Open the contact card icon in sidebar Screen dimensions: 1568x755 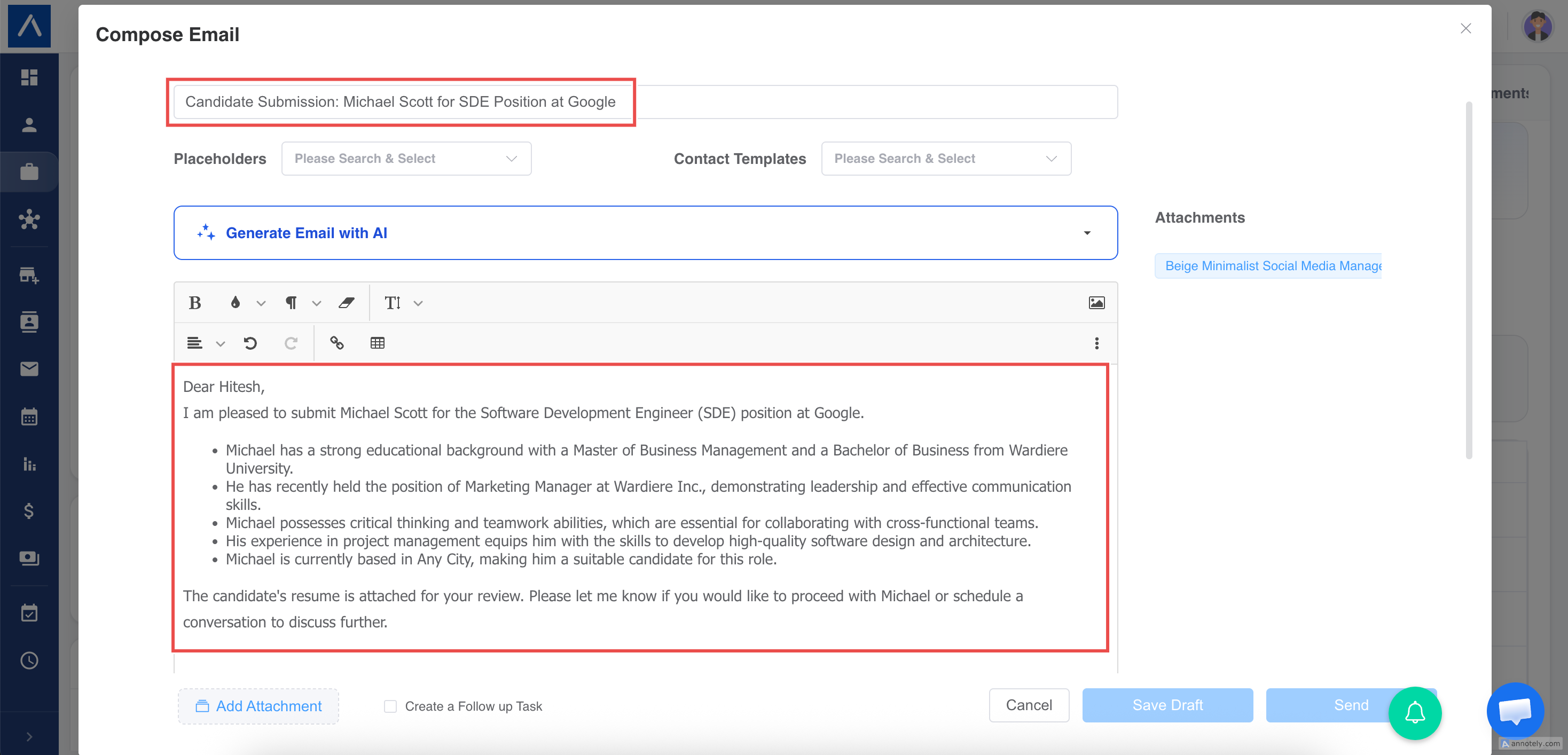click(x=29, y=322)
